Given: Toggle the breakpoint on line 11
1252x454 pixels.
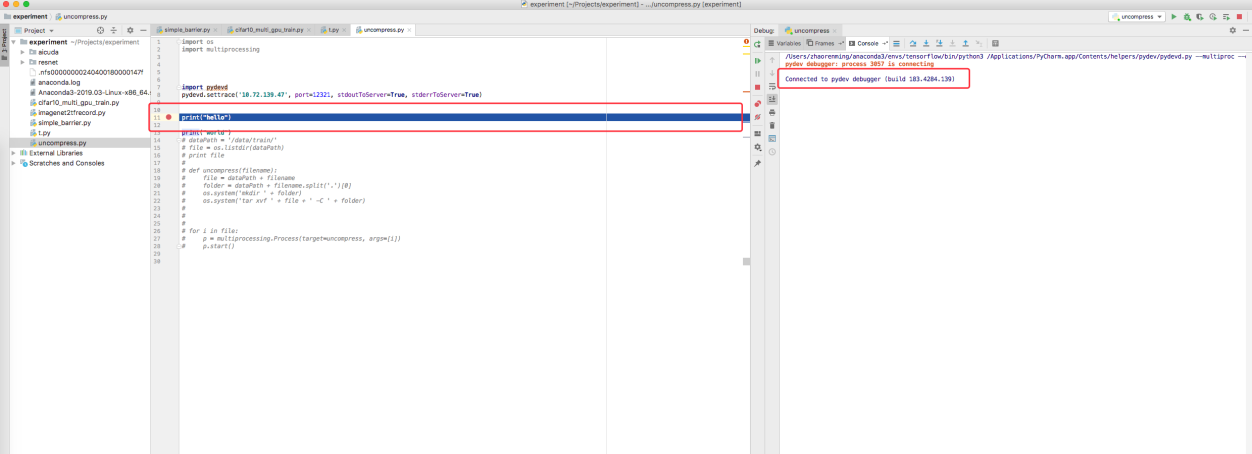Looking at the screenshot, I should tap(168, 117).
